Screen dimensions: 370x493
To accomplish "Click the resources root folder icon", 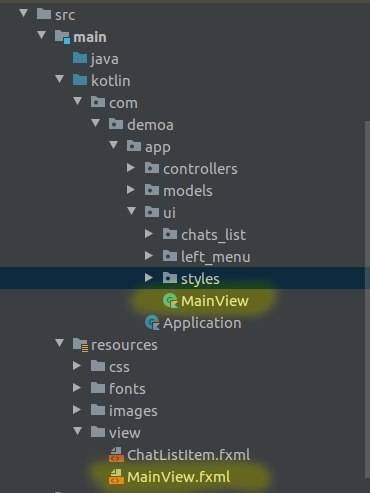I will (x=80, y=344).
